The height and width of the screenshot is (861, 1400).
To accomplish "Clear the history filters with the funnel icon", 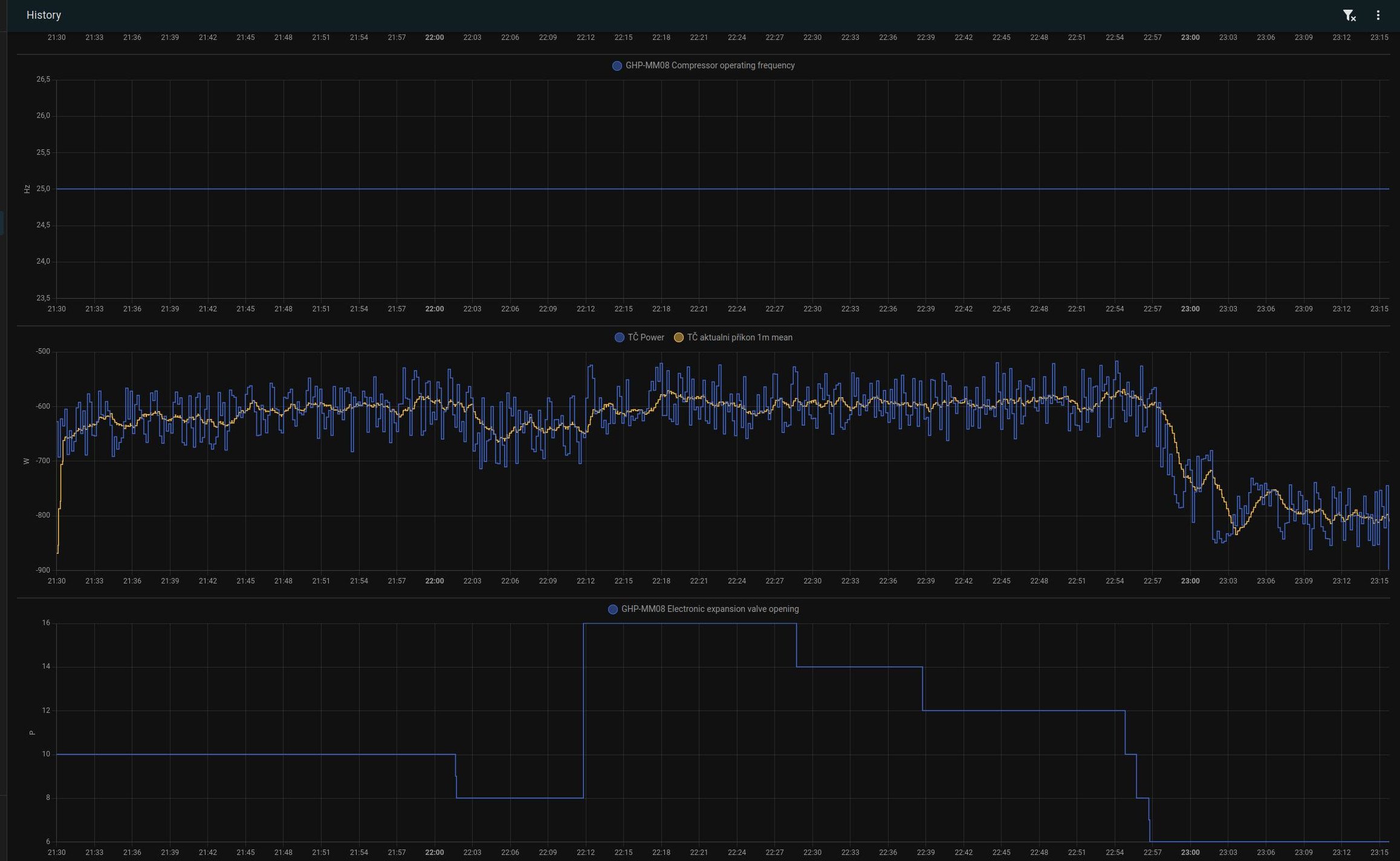I will tap(1349, 16).
